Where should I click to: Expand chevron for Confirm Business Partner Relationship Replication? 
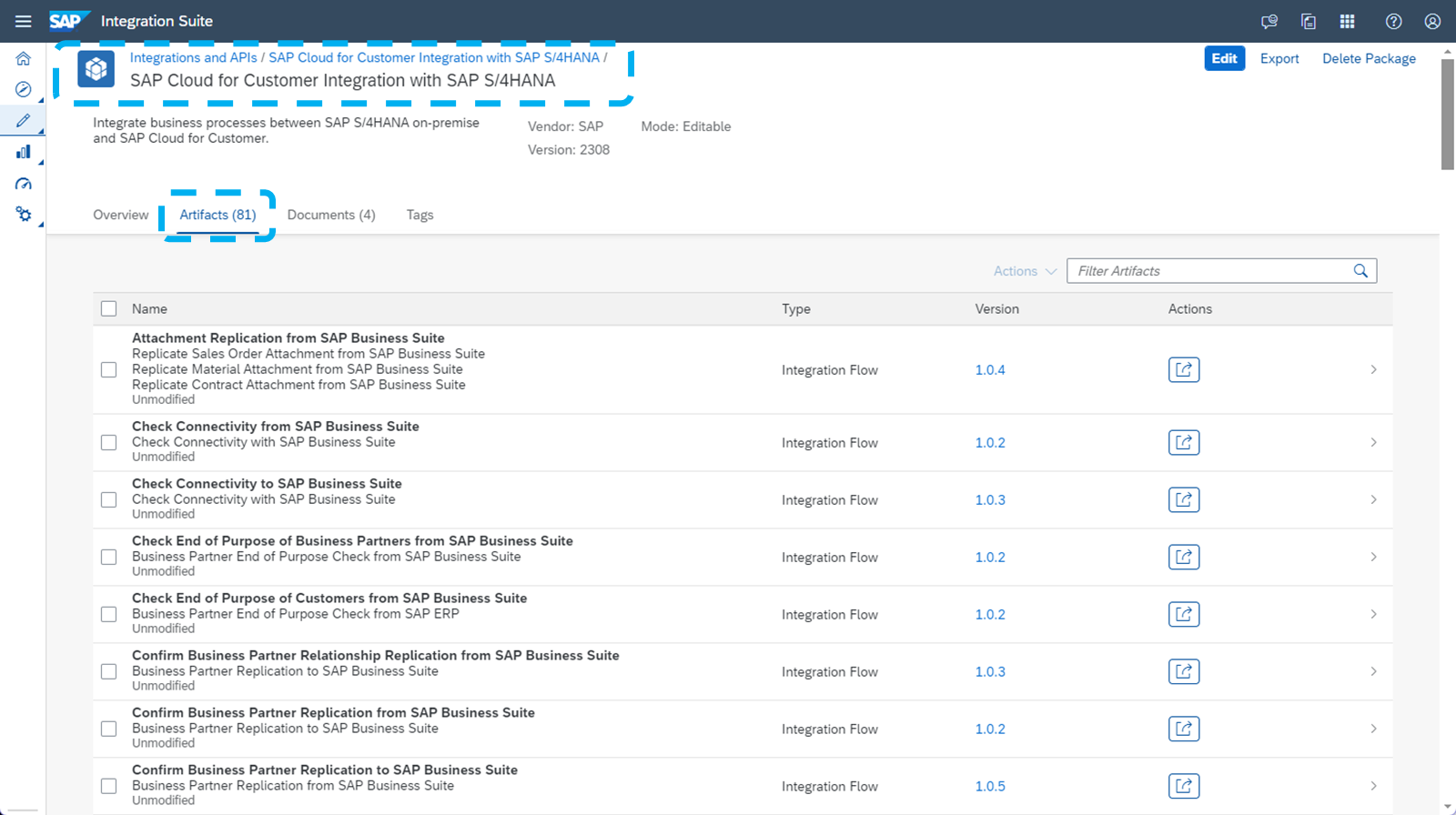[1373, 672]
